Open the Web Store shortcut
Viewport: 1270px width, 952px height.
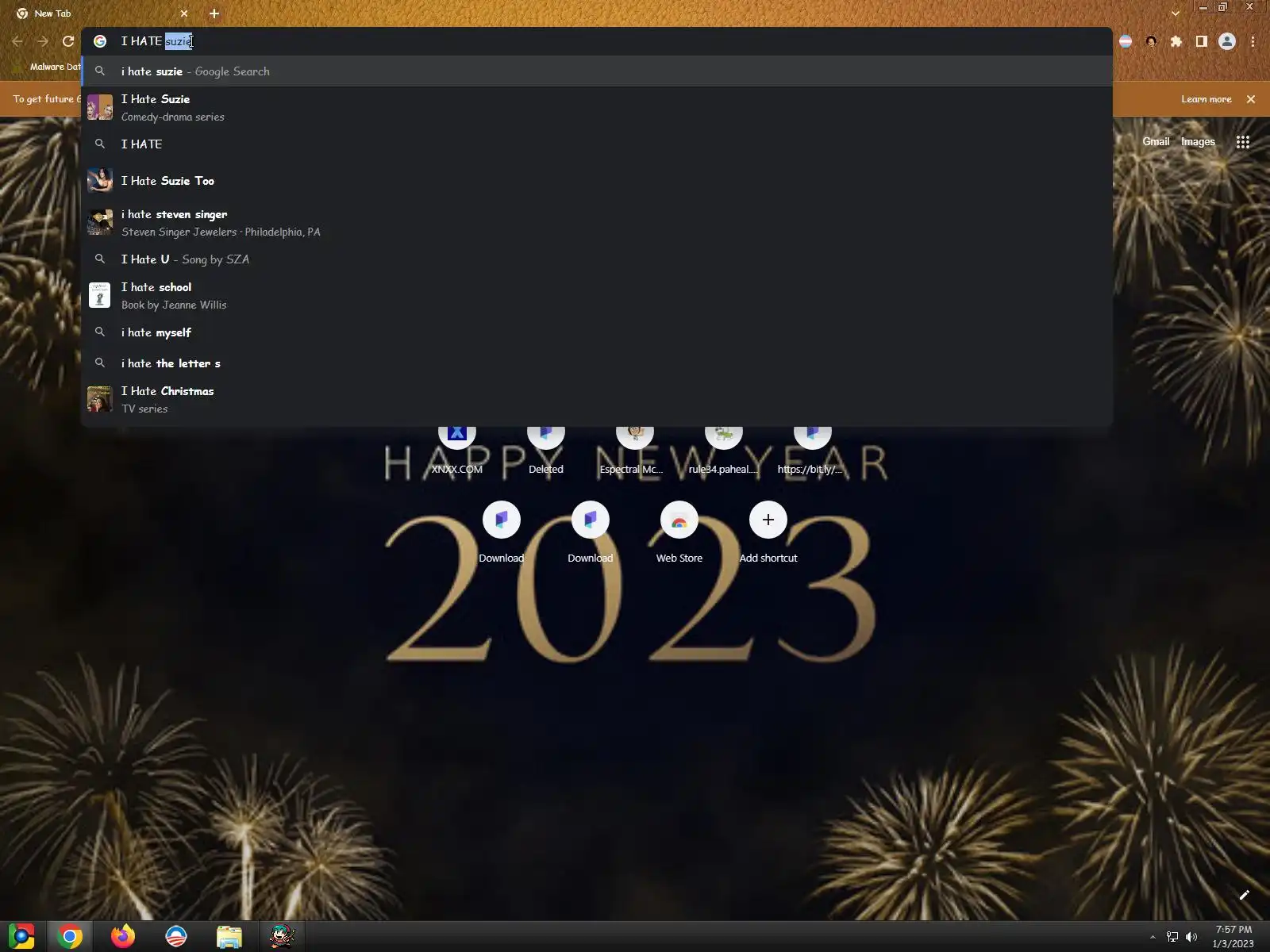pyautogui.click(x=679, y=533)
